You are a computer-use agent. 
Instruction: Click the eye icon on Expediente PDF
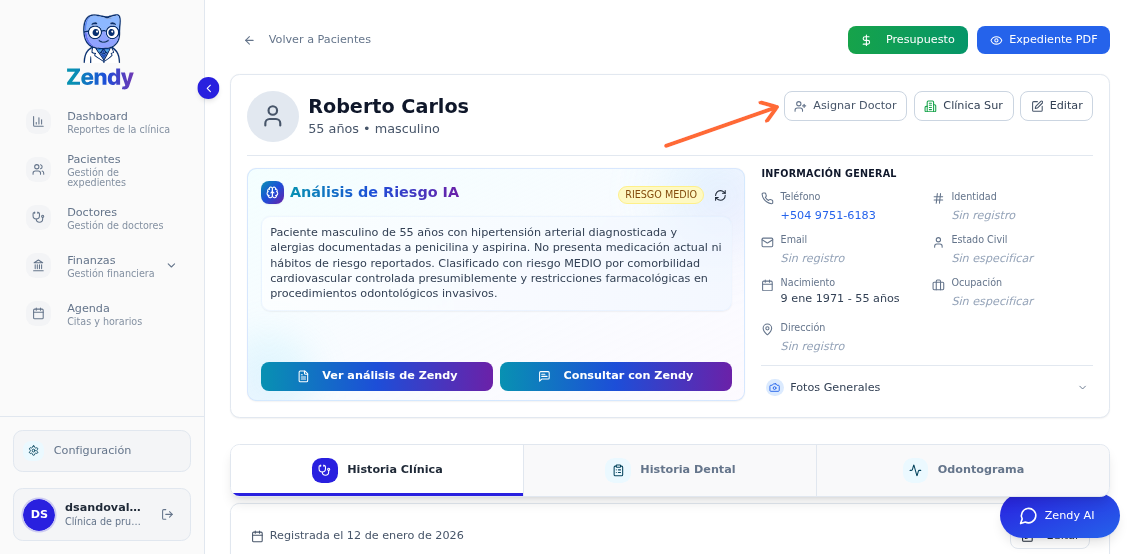pyautogui.click(x=996, y=40)
